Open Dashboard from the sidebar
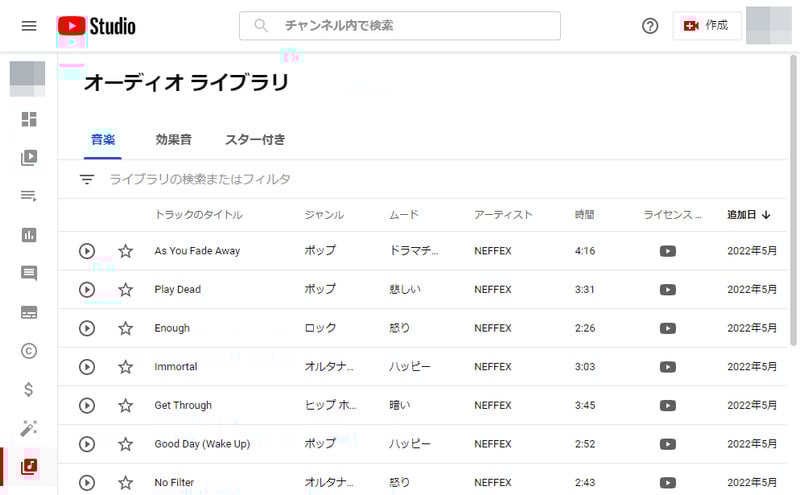Viewport: 800px width, 495px height. [29, 119]
